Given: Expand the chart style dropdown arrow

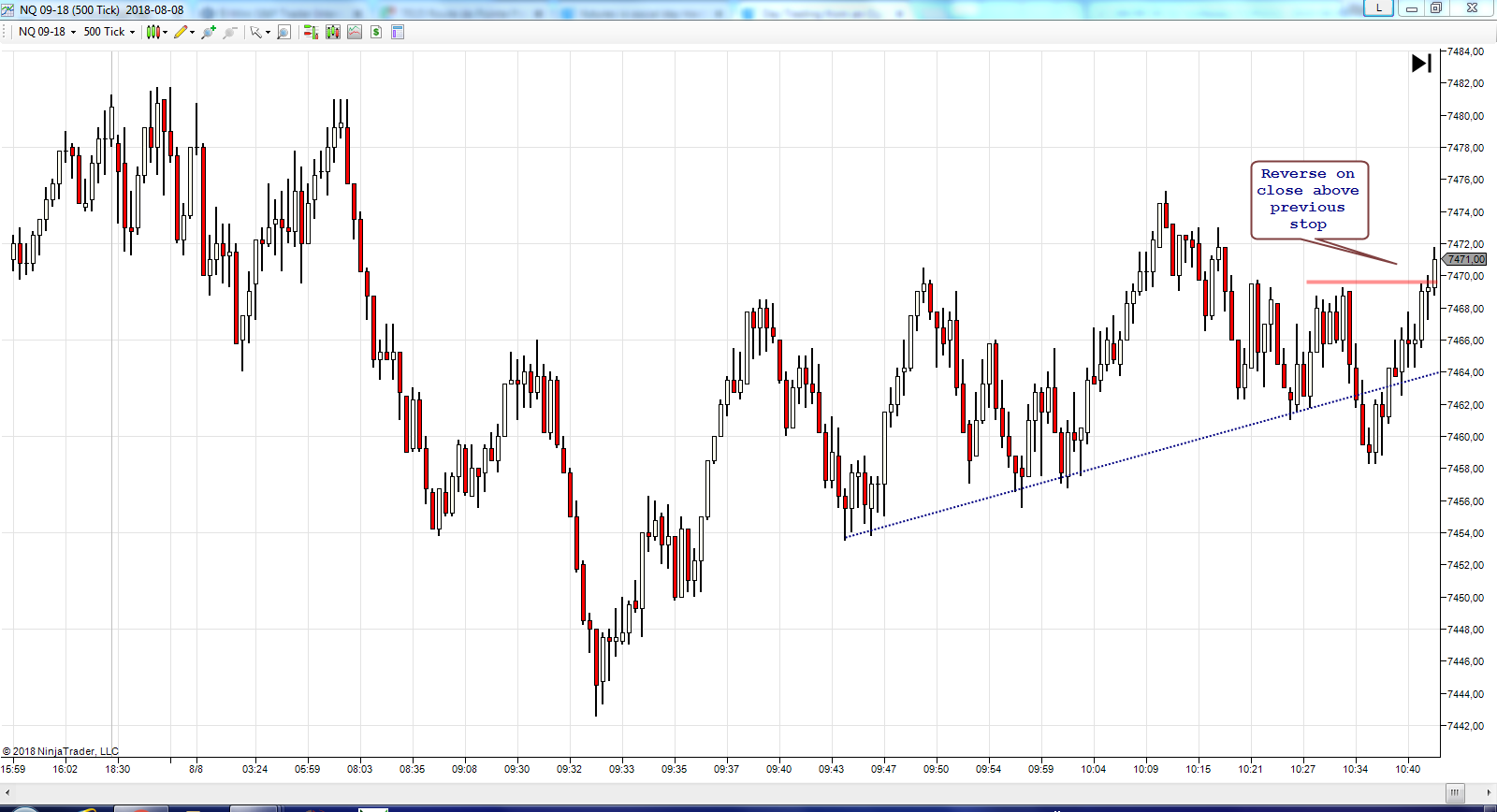Looking at the screenshot, I should point(166,32).
